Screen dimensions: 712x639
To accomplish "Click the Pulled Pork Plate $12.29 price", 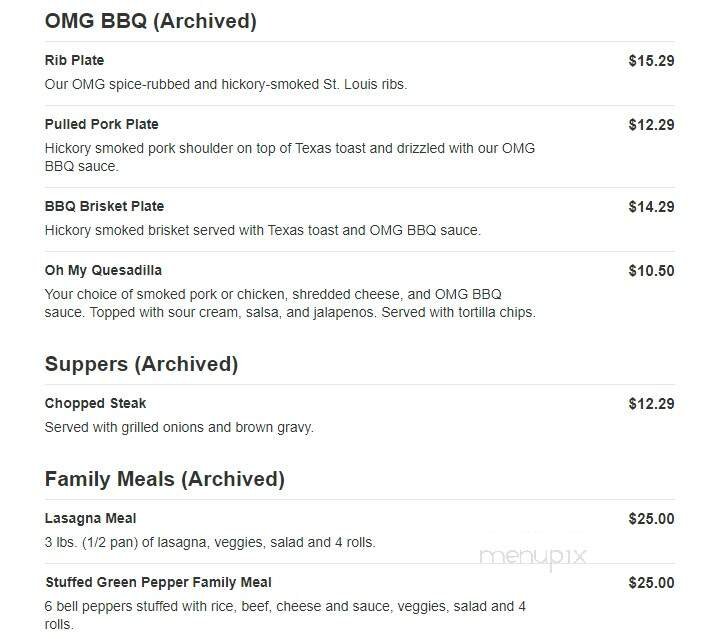I will coord(651,125).
